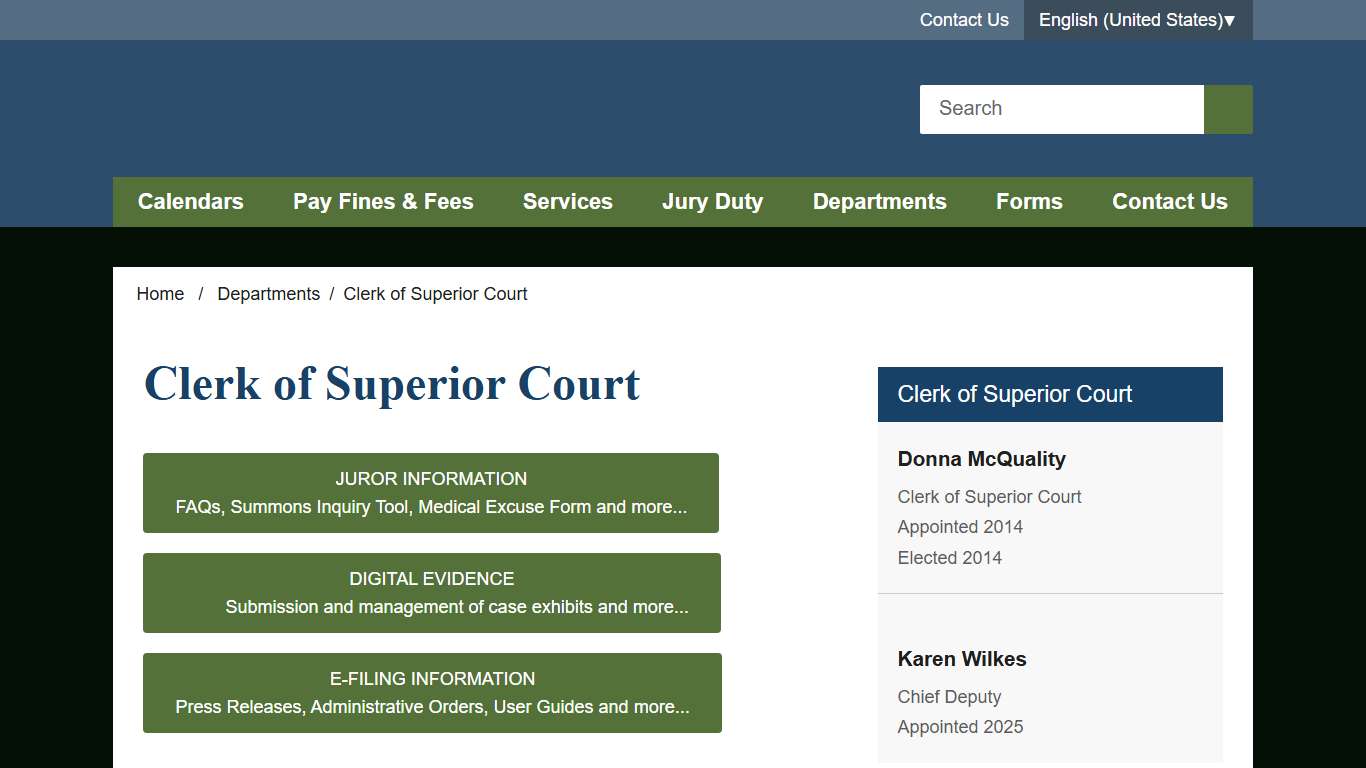The height and width of the screenshot is (768, 1366).
Task: Open the Pay Fines & Fees page
Action: pos(383,201)
